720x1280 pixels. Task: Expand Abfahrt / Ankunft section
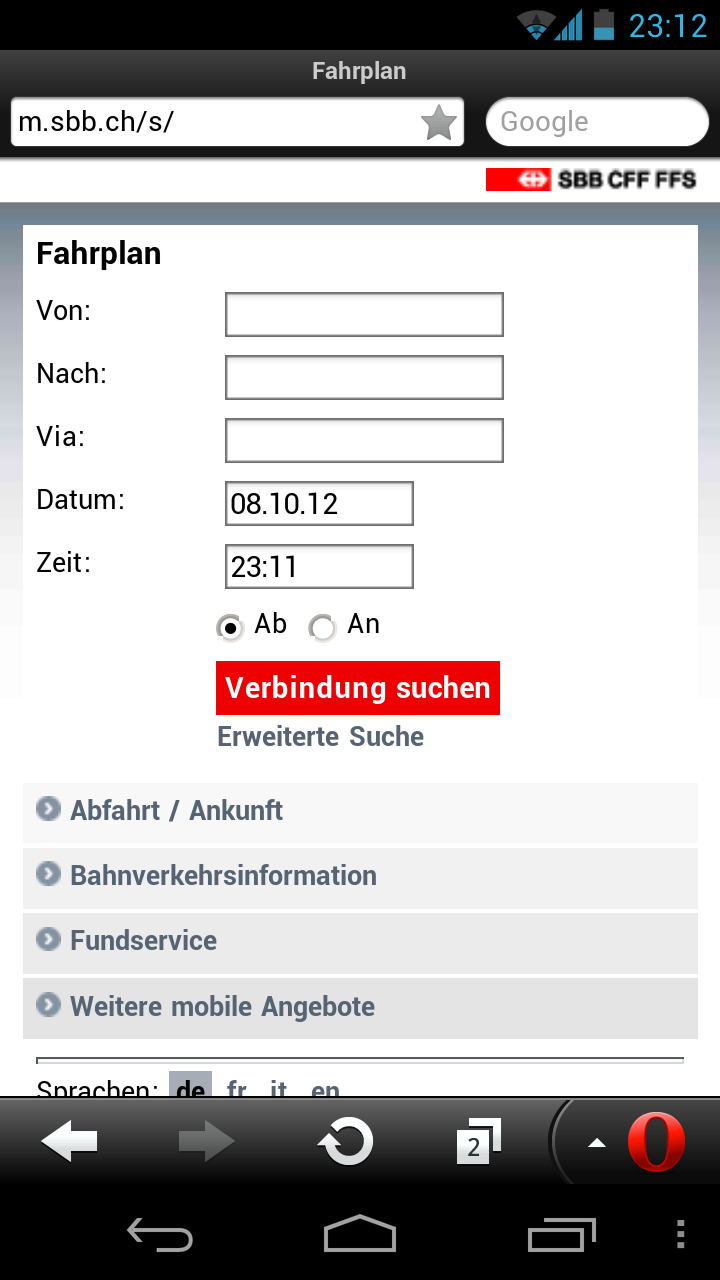pyautogui.click(x=176, y=810)
